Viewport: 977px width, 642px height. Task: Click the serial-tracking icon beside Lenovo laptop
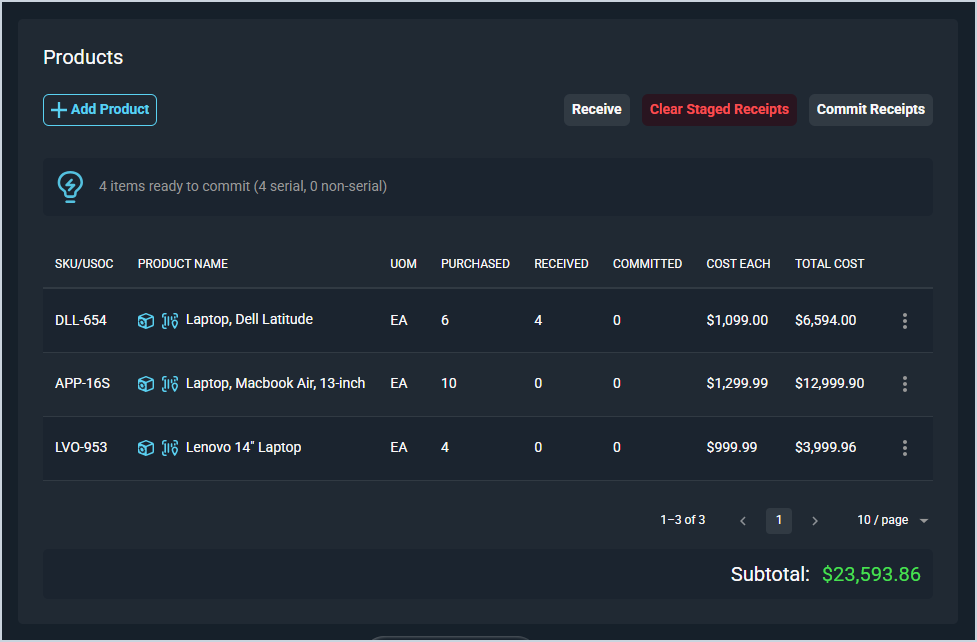pyautogui.click(x=170, y=448)
